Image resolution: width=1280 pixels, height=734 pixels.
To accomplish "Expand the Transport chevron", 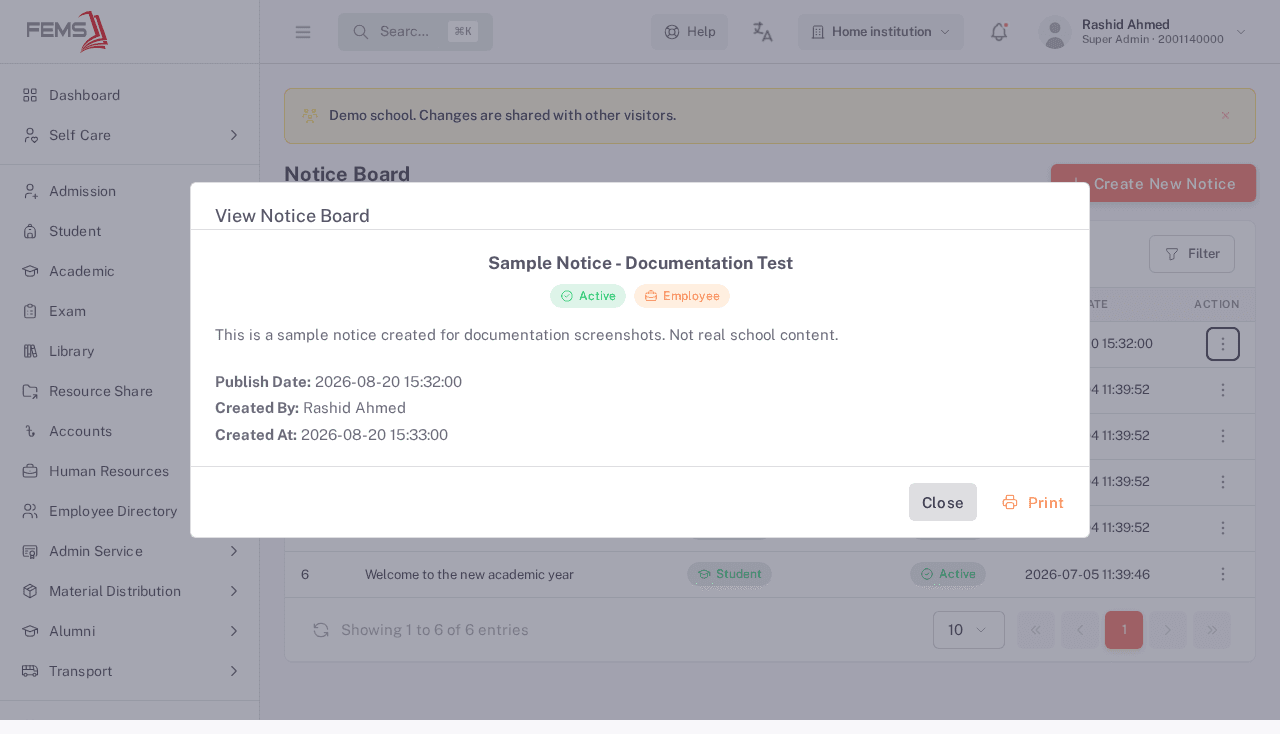I will pyautogui.click(x=234, y=671).
